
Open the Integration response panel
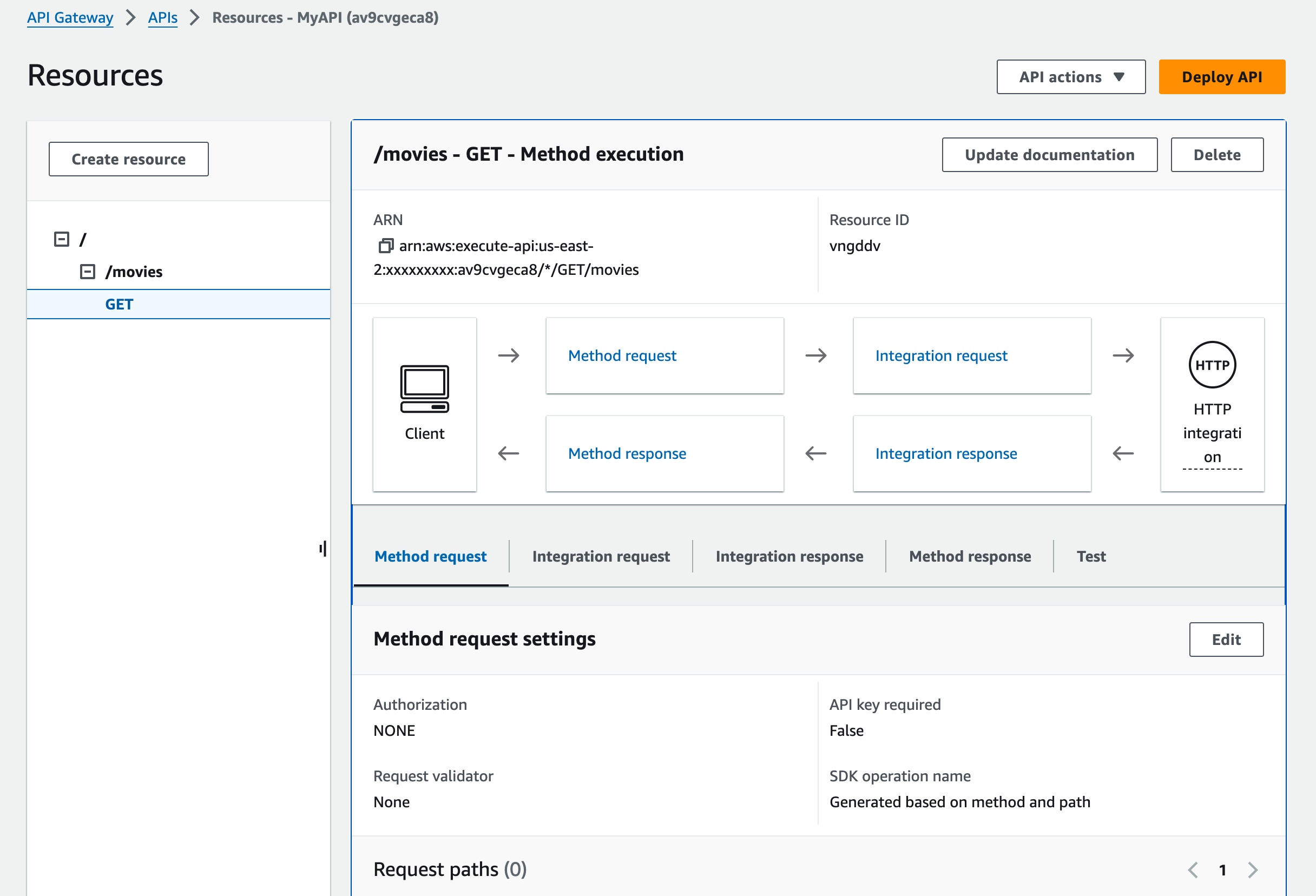[x=789, y=556]
